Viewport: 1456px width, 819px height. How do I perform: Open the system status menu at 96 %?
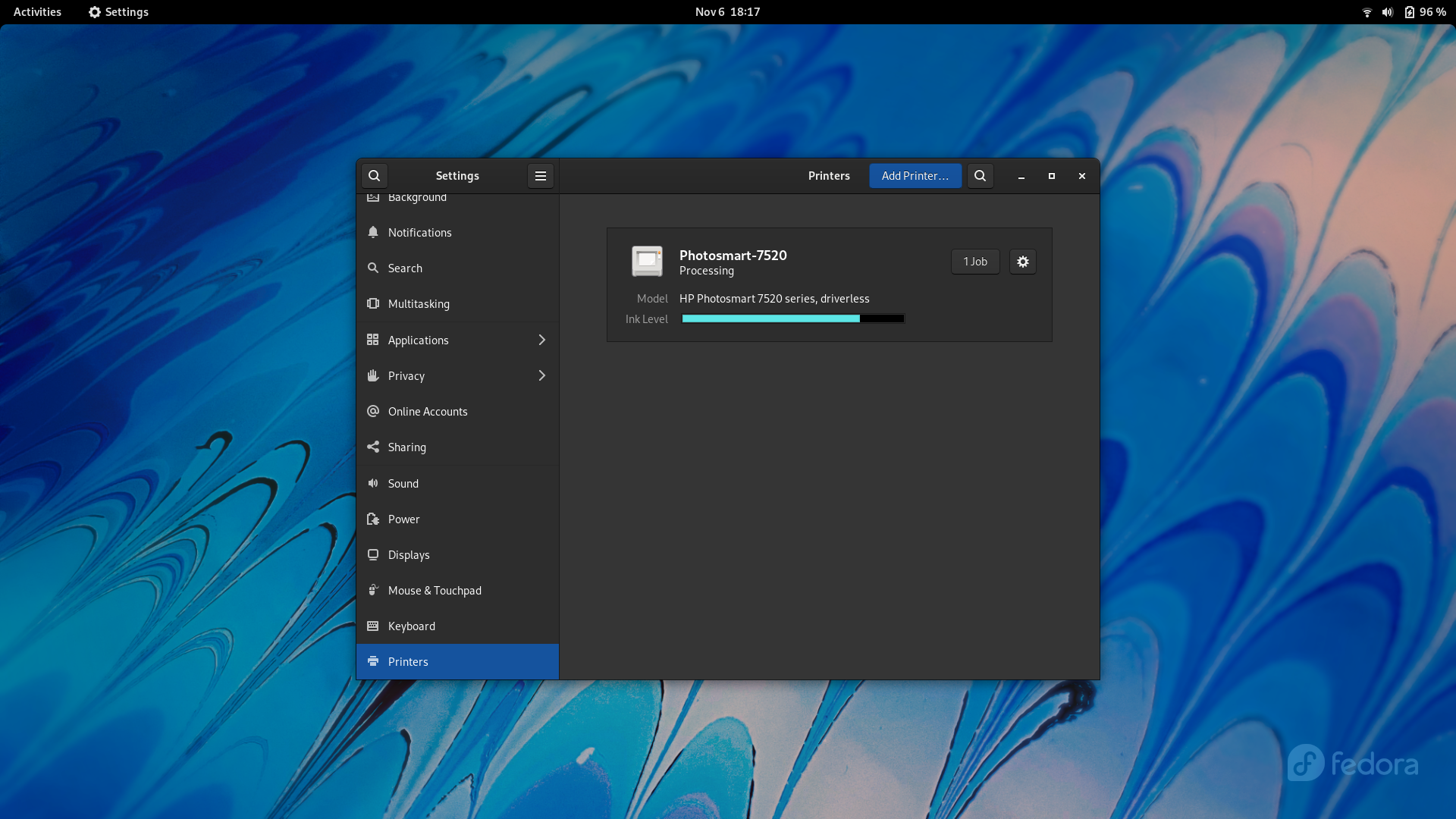1403,12
